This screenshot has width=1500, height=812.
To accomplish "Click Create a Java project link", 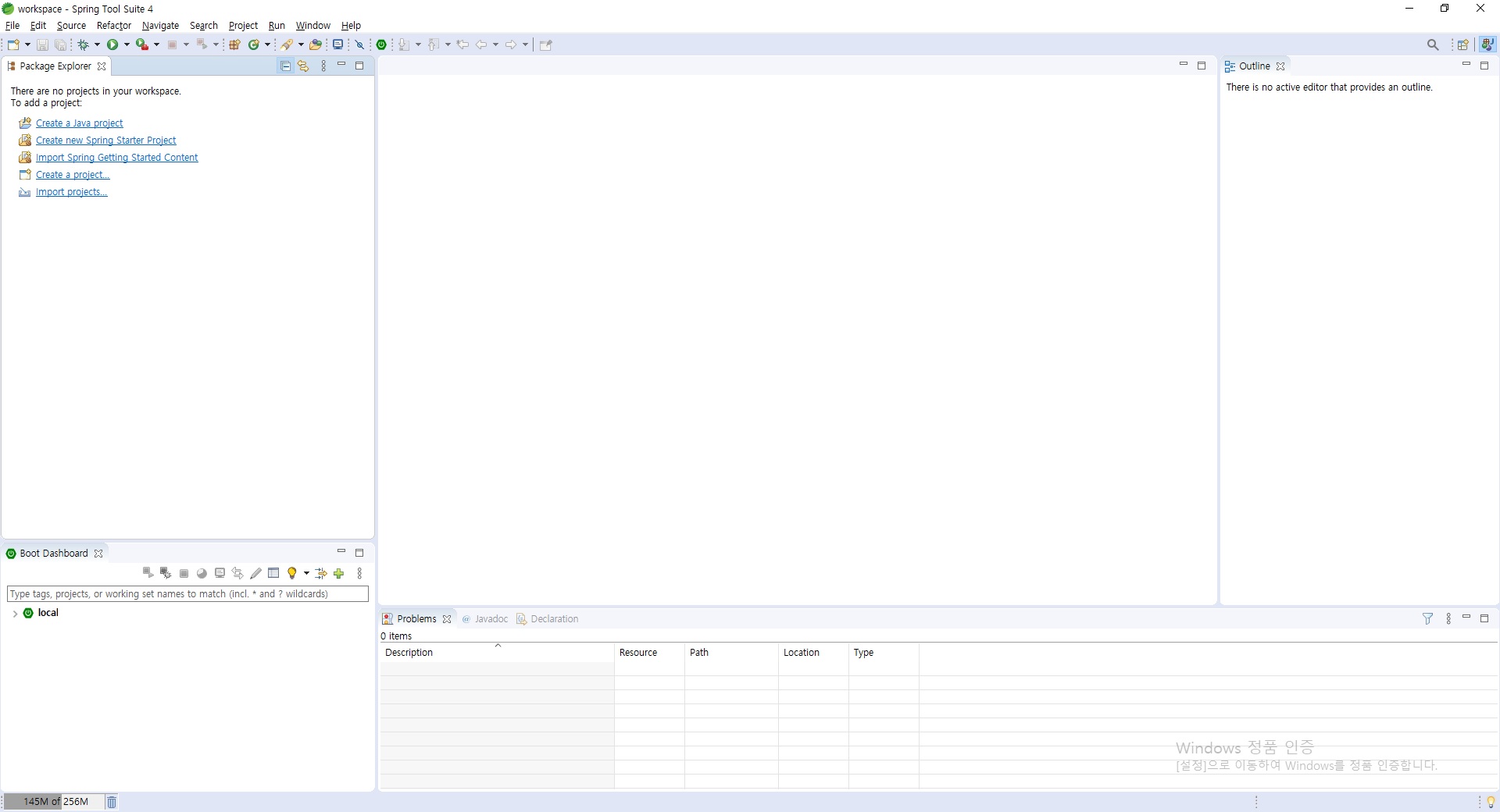I will coord(79,123).
